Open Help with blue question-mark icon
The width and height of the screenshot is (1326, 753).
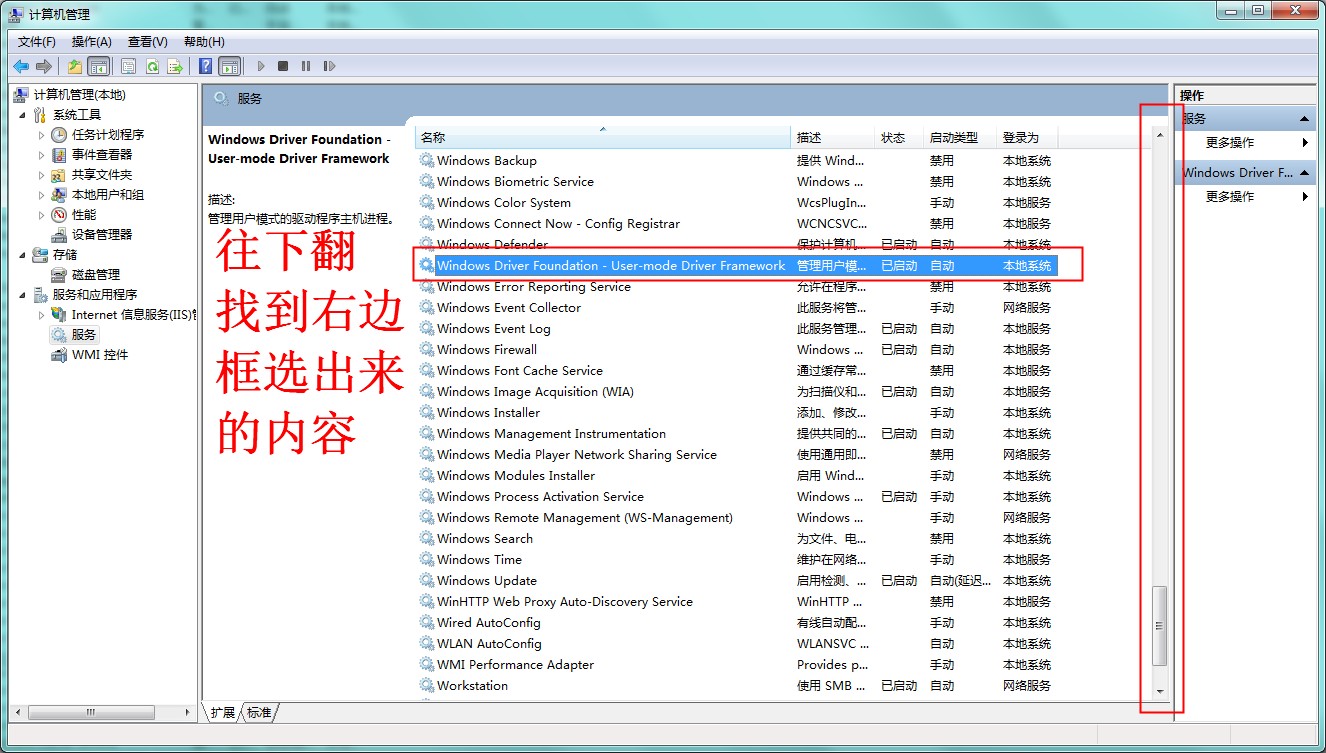205,66
